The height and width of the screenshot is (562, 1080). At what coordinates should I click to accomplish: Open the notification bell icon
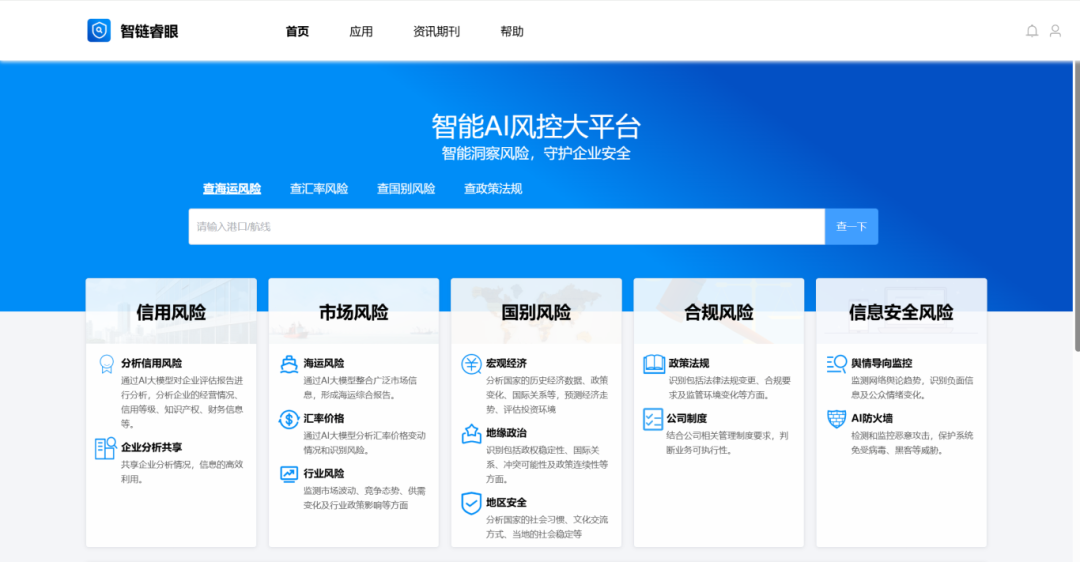pos(1032,31)
